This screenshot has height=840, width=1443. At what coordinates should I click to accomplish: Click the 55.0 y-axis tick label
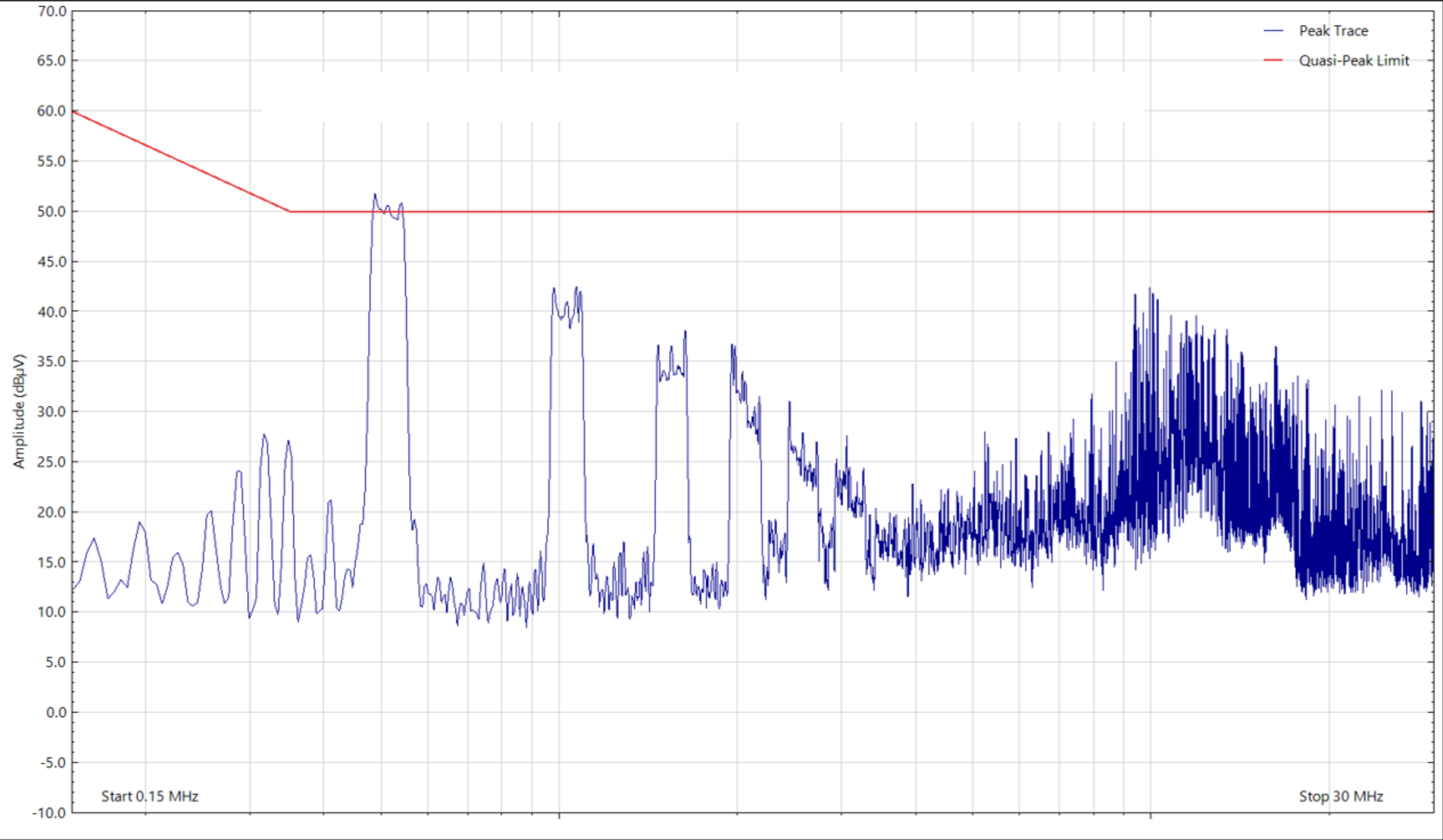tap(52, 161)
